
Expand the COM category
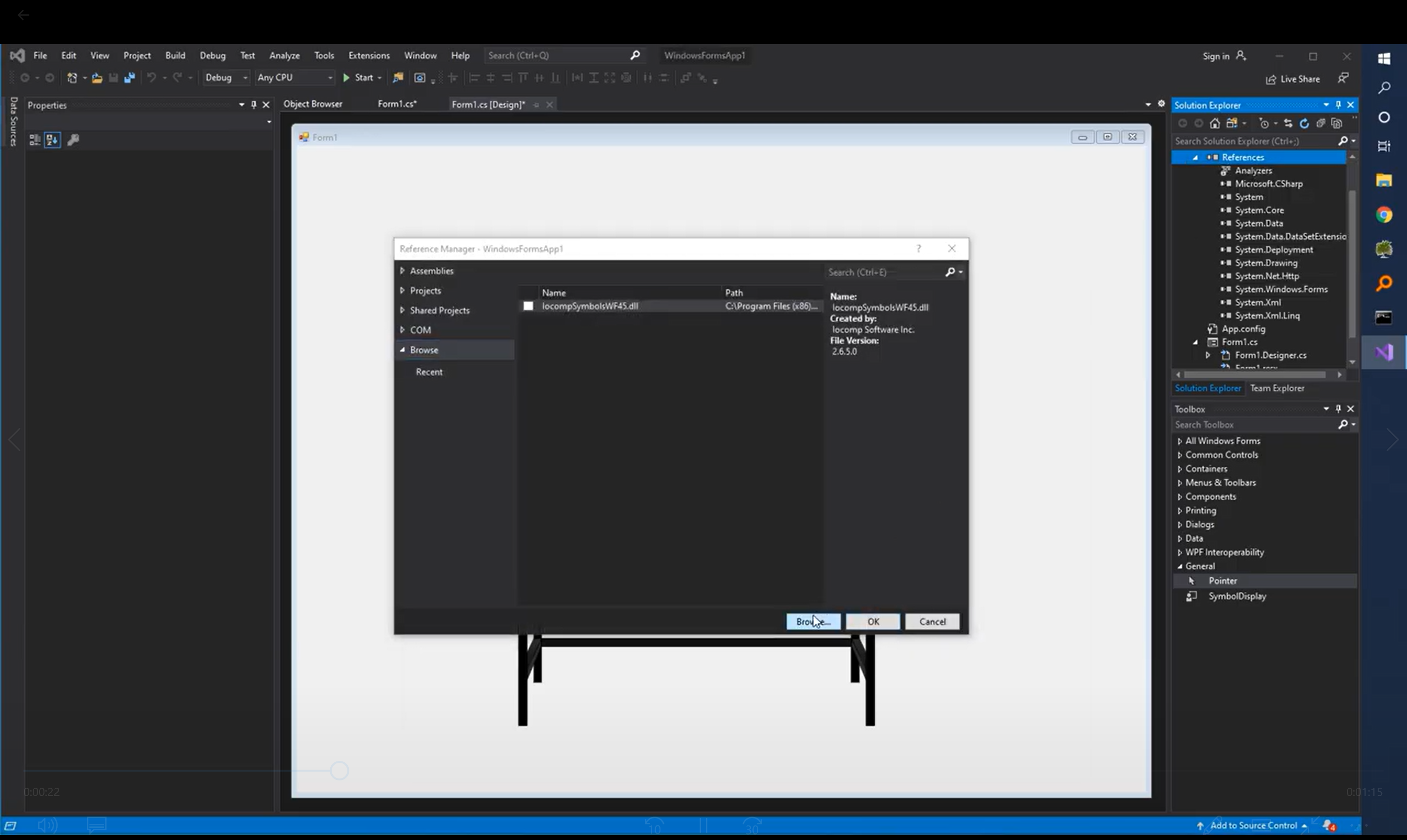pyautogui.click(x=403, y=330)
